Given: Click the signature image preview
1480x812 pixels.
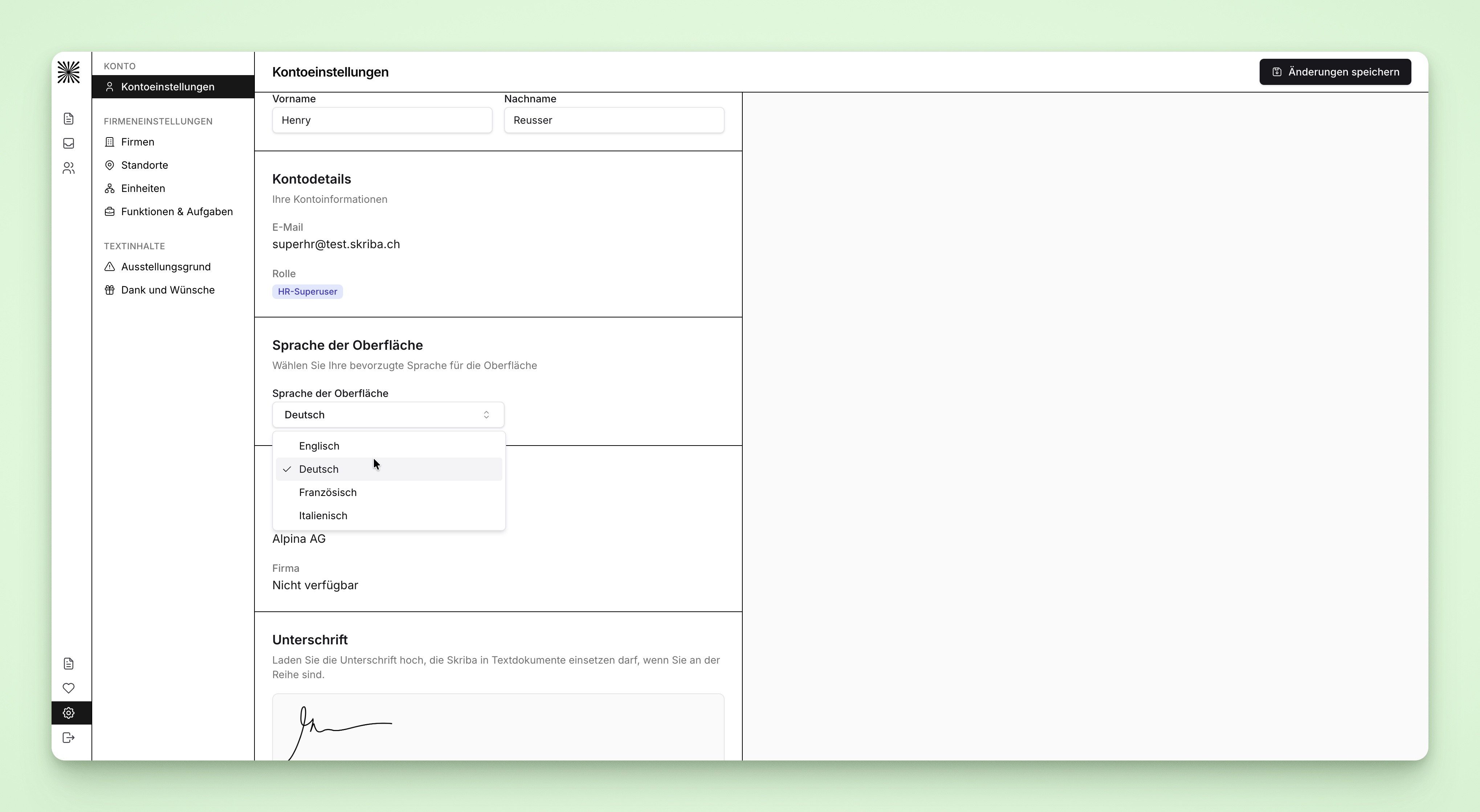Looking at the screenshot, I should (498, 727).
